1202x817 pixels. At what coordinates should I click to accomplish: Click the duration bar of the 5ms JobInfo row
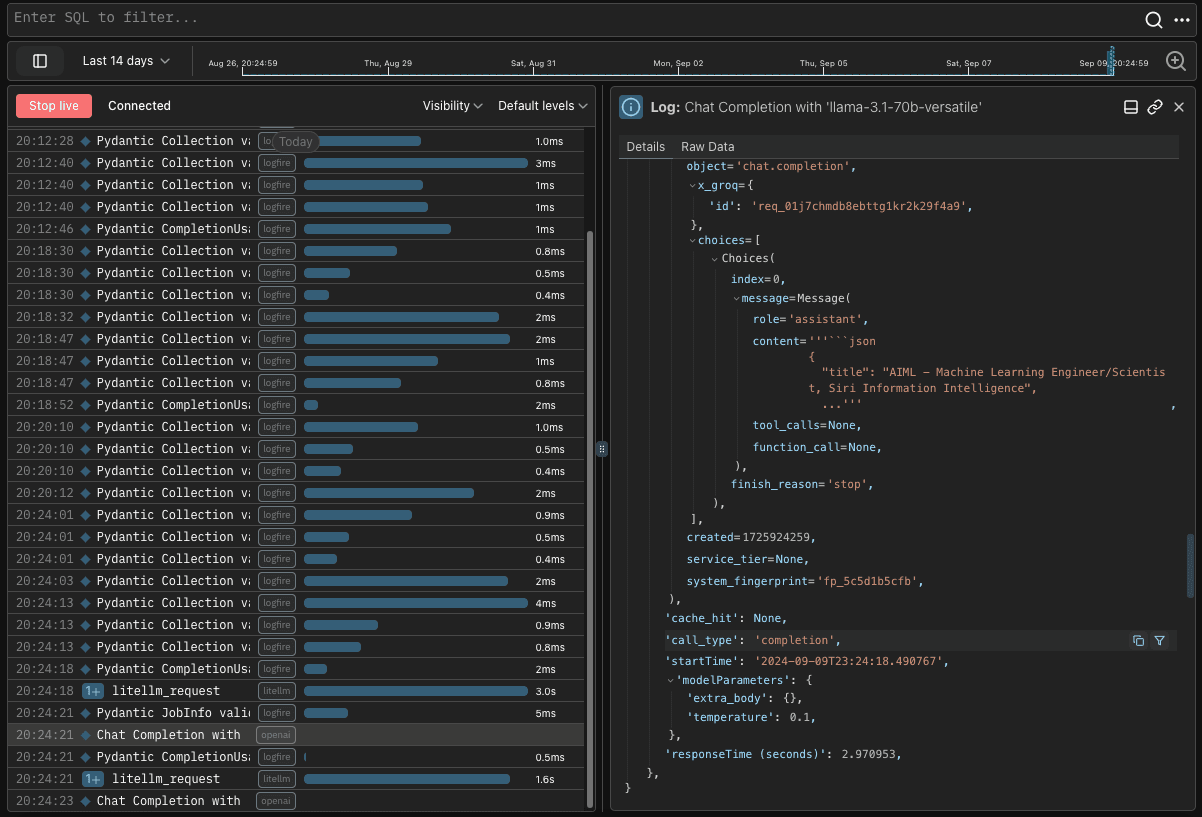point(326,713)
